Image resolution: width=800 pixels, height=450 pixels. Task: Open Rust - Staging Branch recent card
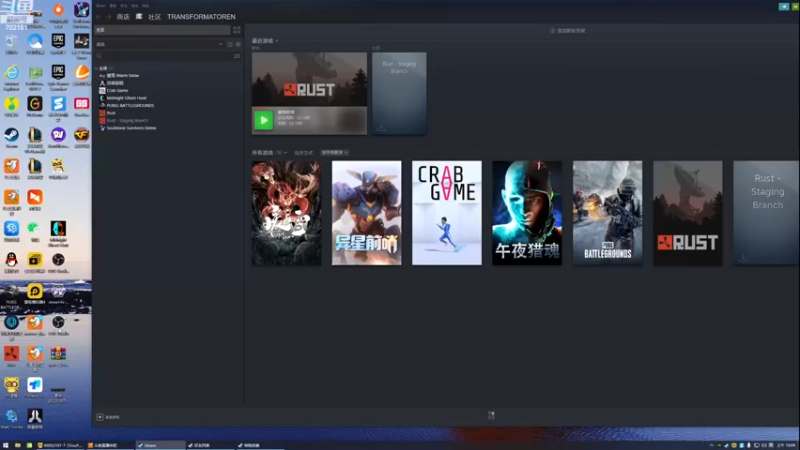399,93
